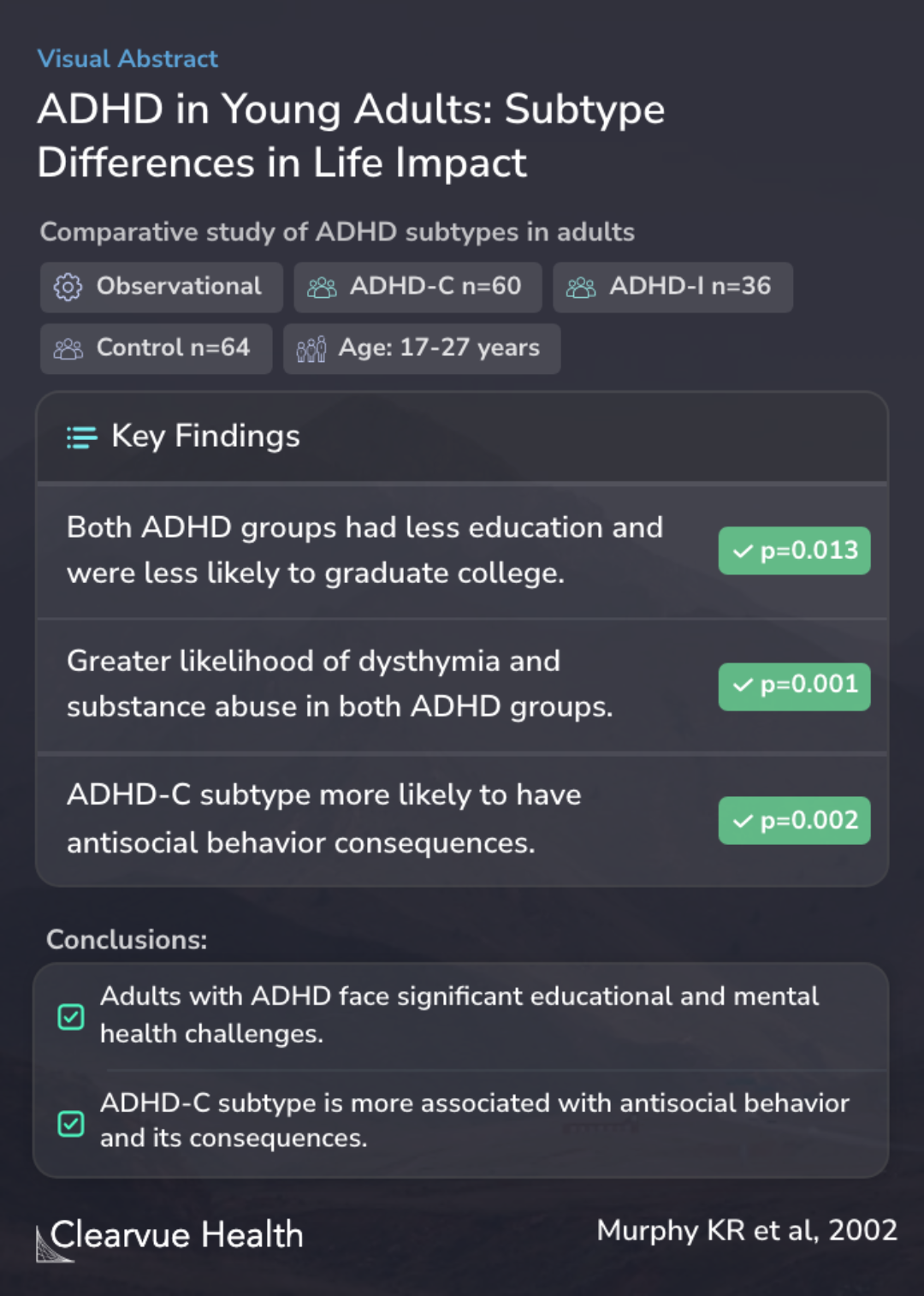
Task: Click the list icon next to Key Findings
Action: (82, 437)
